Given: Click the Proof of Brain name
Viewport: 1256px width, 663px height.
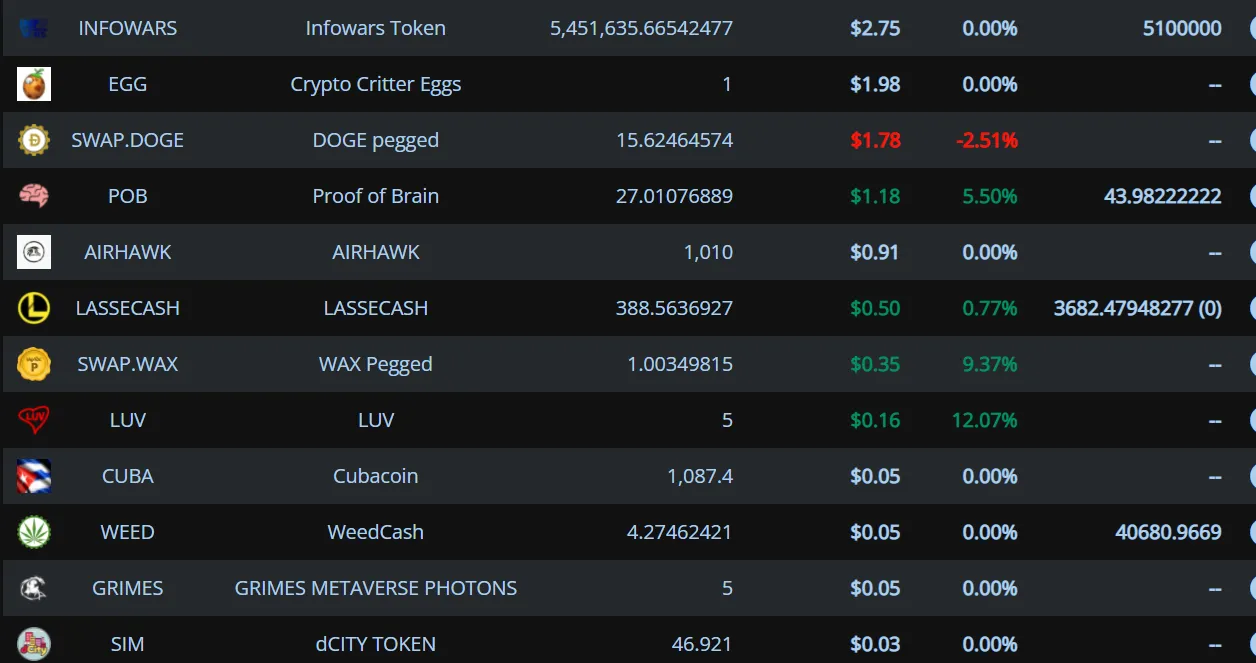Looking at the screenshot, I should tap(376, 196).
